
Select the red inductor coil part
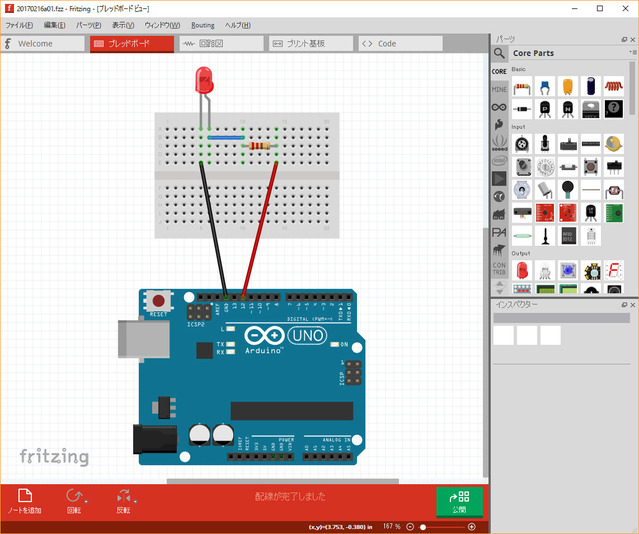coord(614,86)
